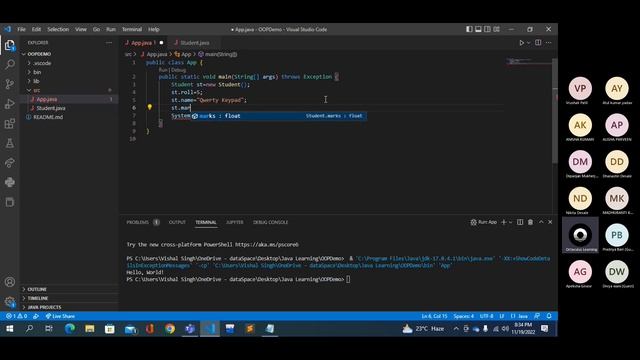Open the Manage gear icon
640x360 pixels.
[x=10, y=302]
